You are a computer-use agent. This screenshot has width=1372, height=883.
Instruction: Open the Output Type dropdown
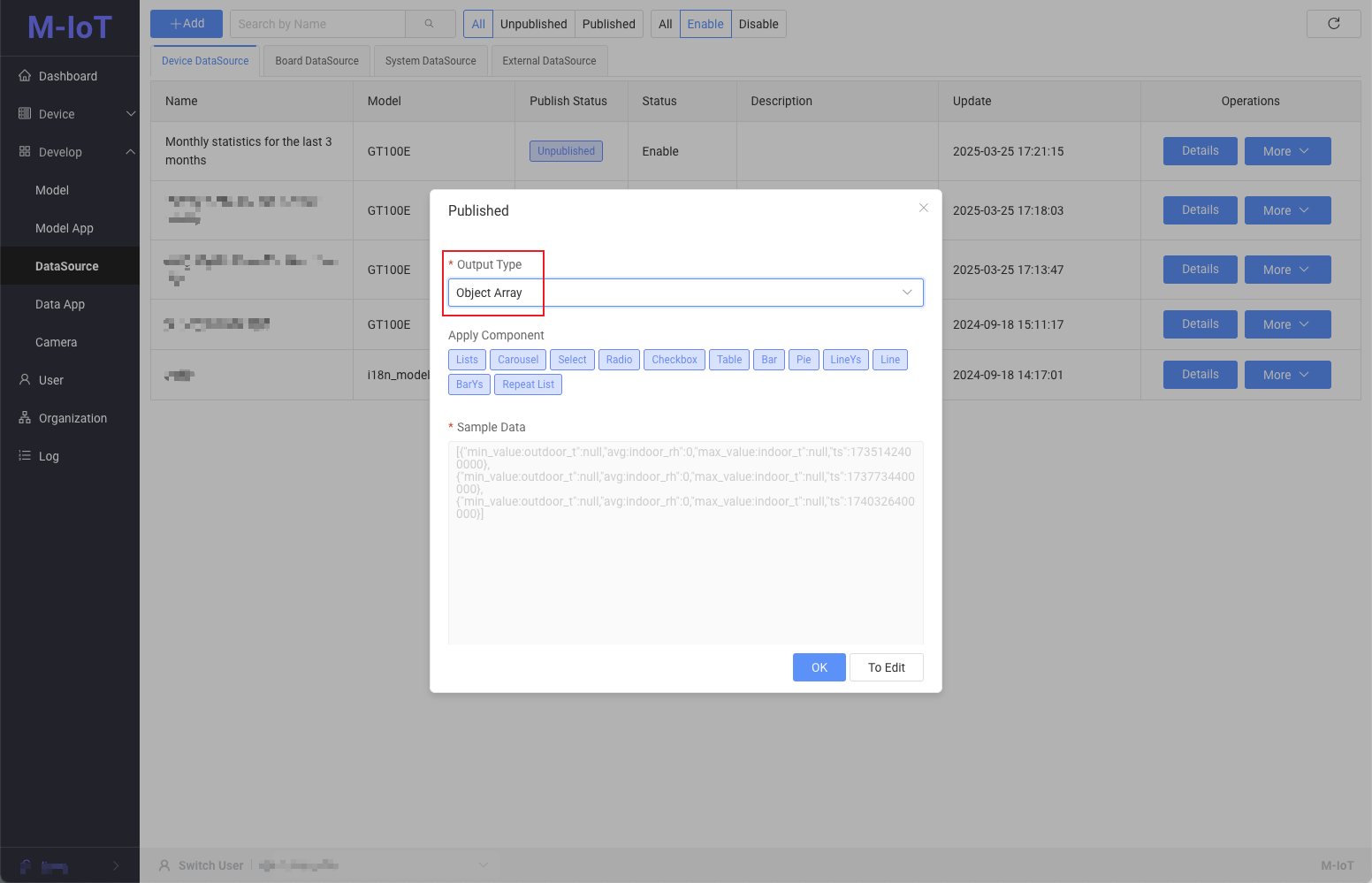[685, 293]
